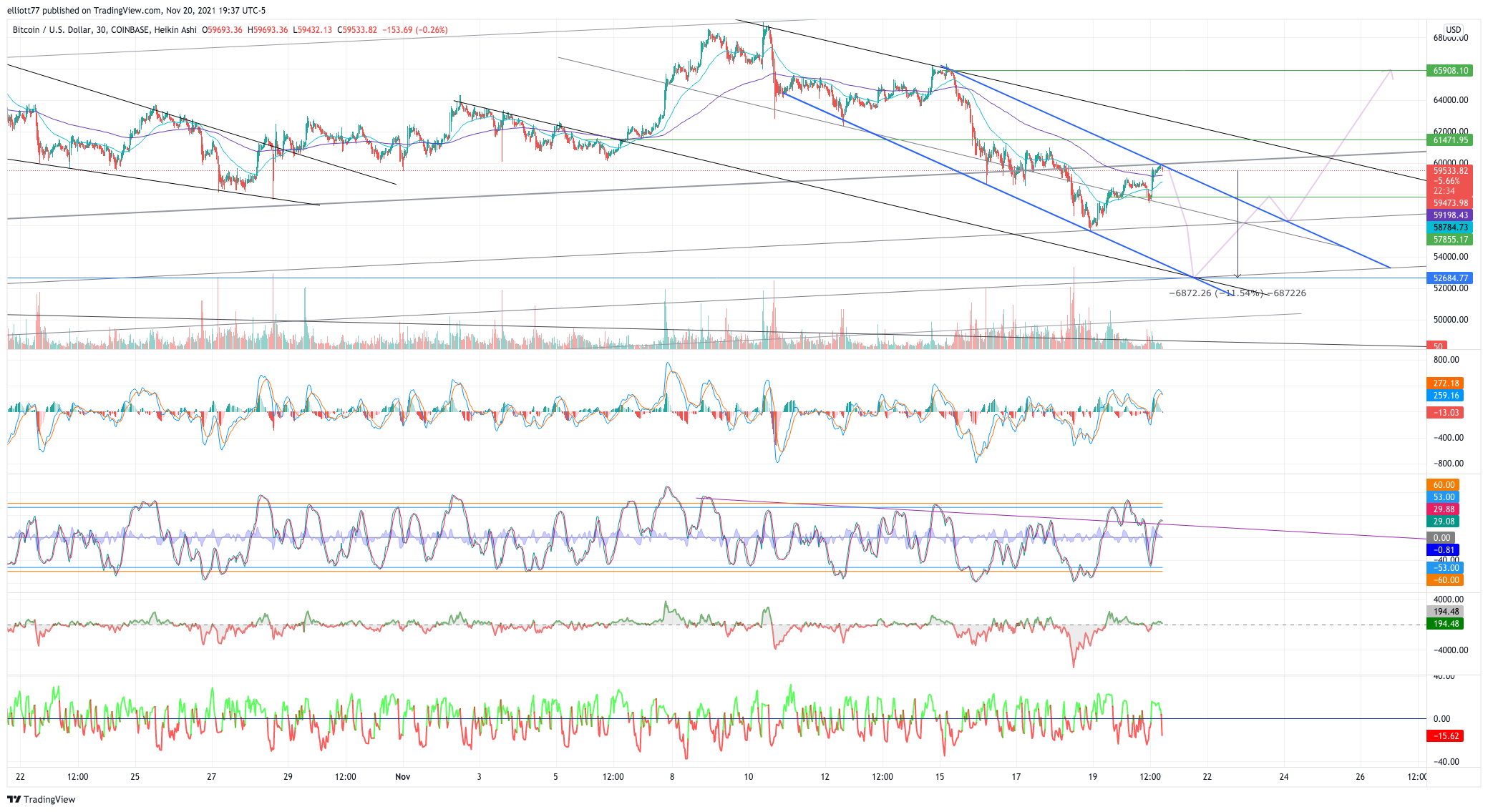Viewport: 1488px width, 812px height.
Task: Click the green 57855.17 price label
Action: click(x=1449, y=240)
